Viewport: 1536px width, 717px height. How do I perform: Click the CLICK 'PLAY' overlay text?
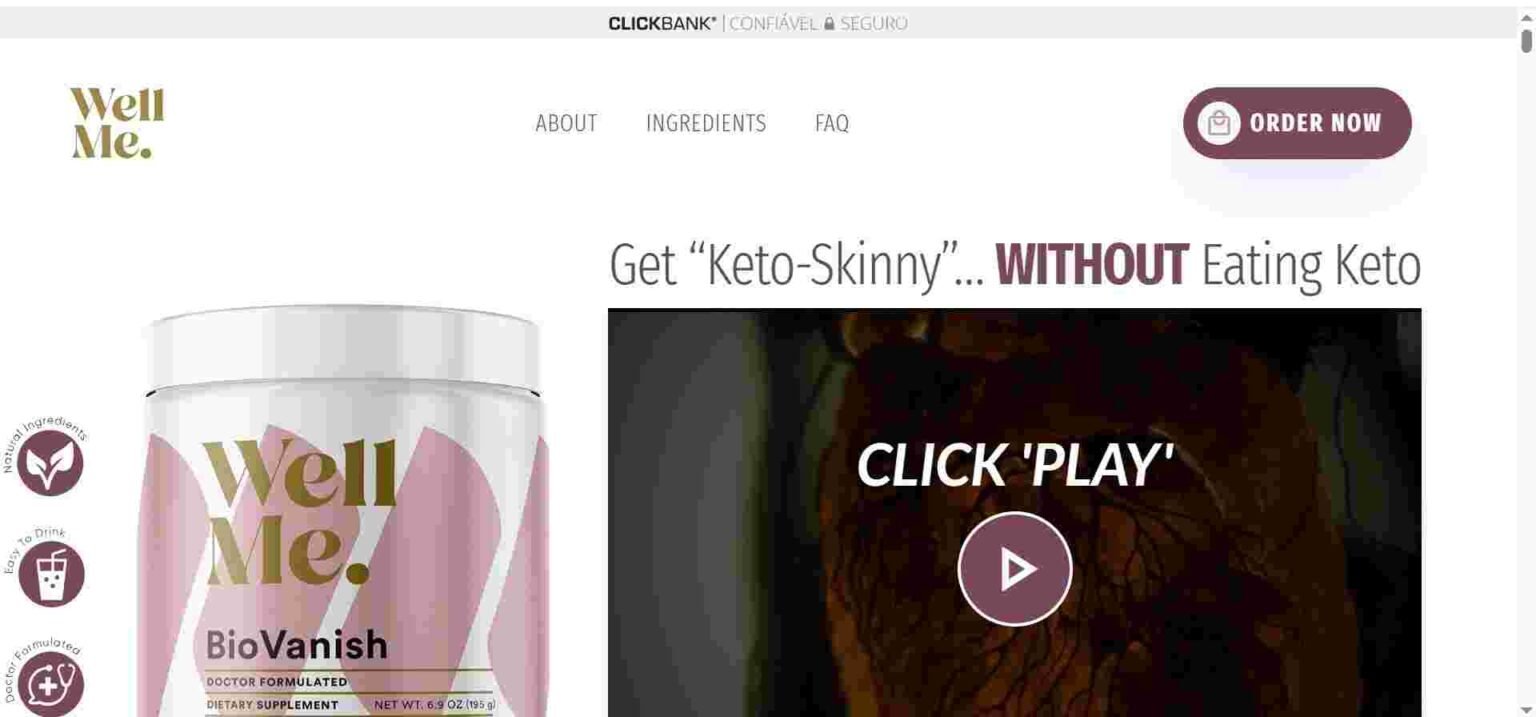pyautogui.click(x=1014, y=466)
